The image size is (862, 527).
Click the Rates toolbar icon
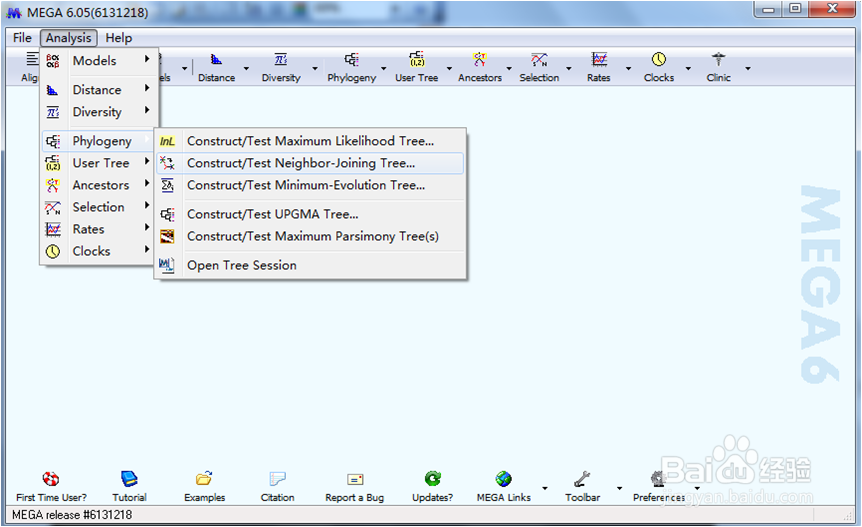[599, 59]
